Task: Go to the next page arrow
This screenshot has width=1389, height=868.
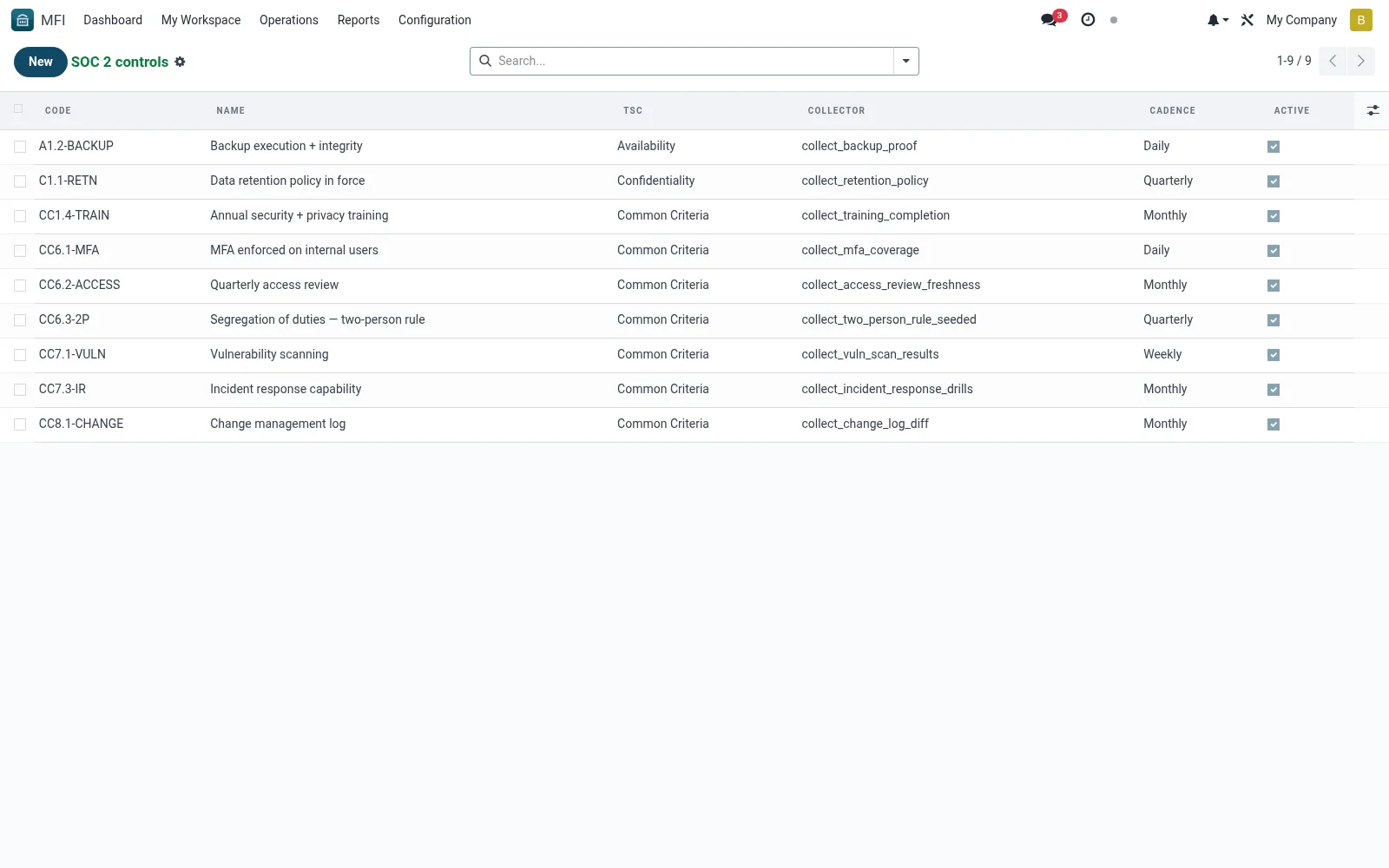Action: click(x=1360, y=61)
